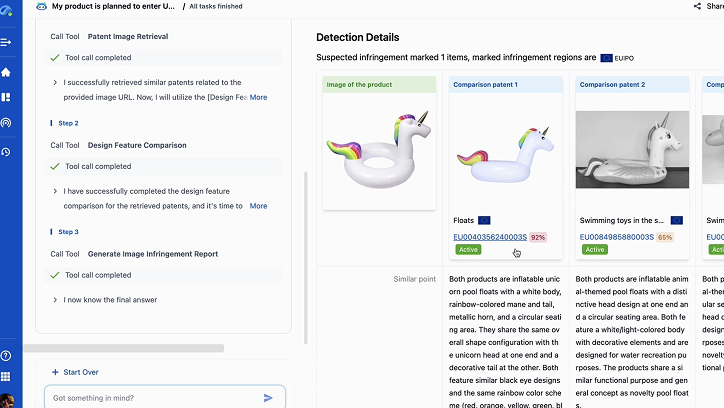The width and height of the screenshot is (724, 408).
Task: Click the app logo in the sidebar
Action: tap(6, 11)
